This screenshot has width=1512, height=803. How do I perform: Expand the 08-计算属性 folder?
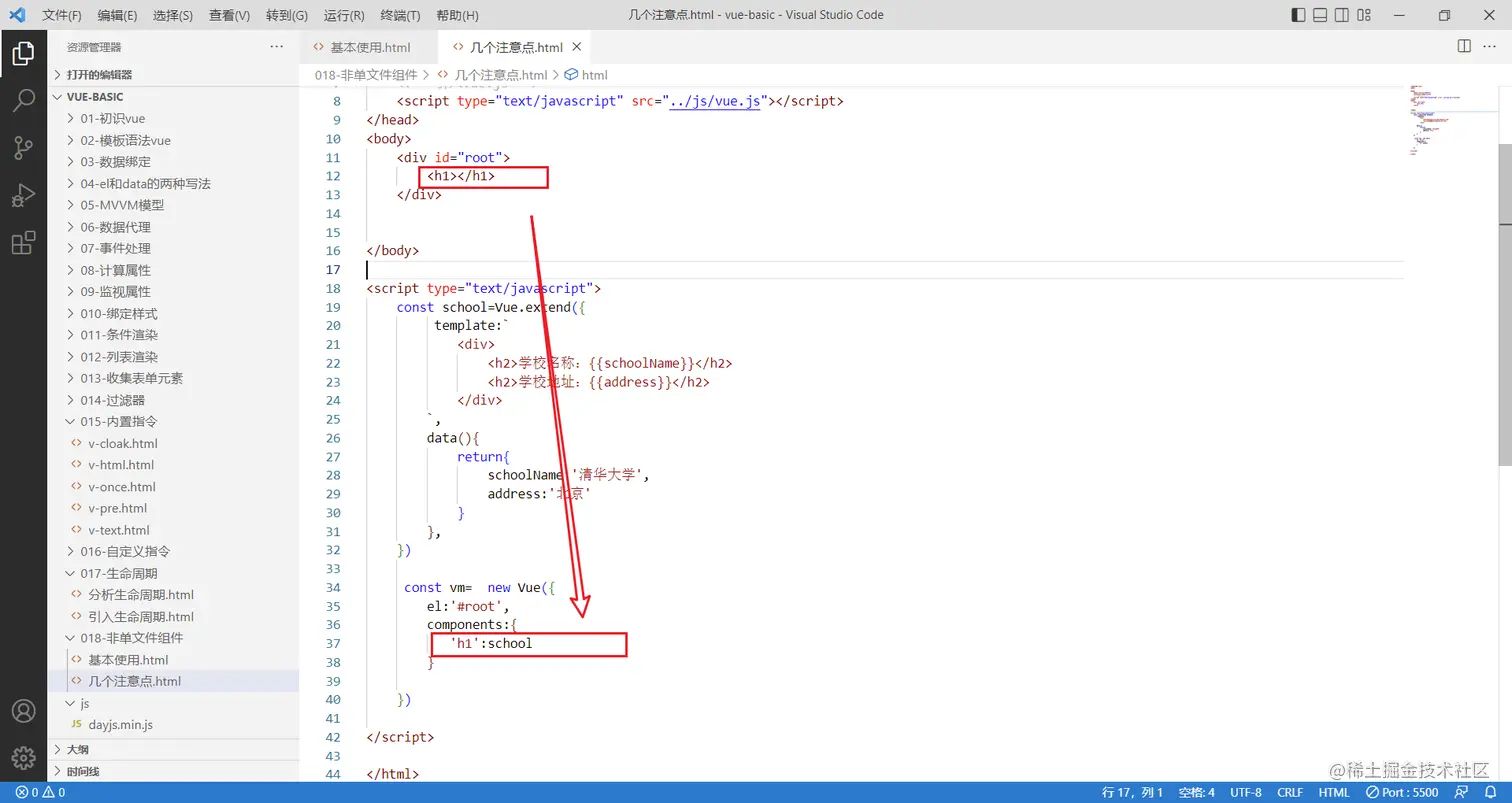click(x=173, y=270)
